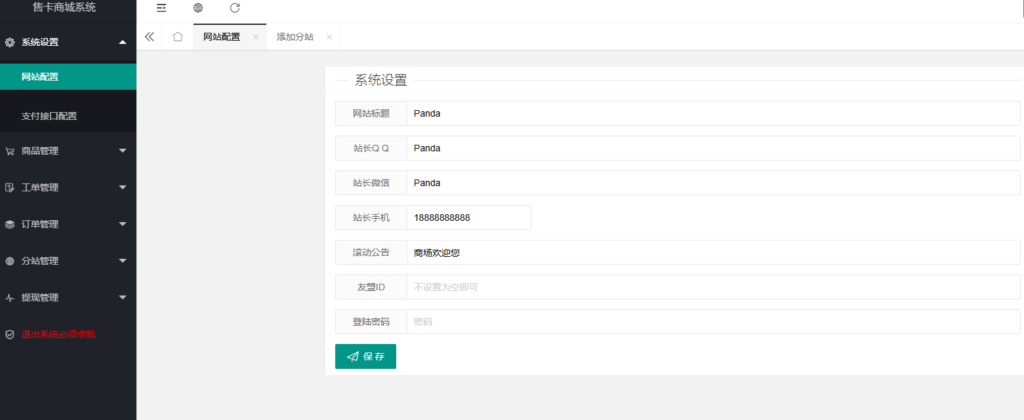
Task: Click the 站长微信 field label
Action: [371, 183]
